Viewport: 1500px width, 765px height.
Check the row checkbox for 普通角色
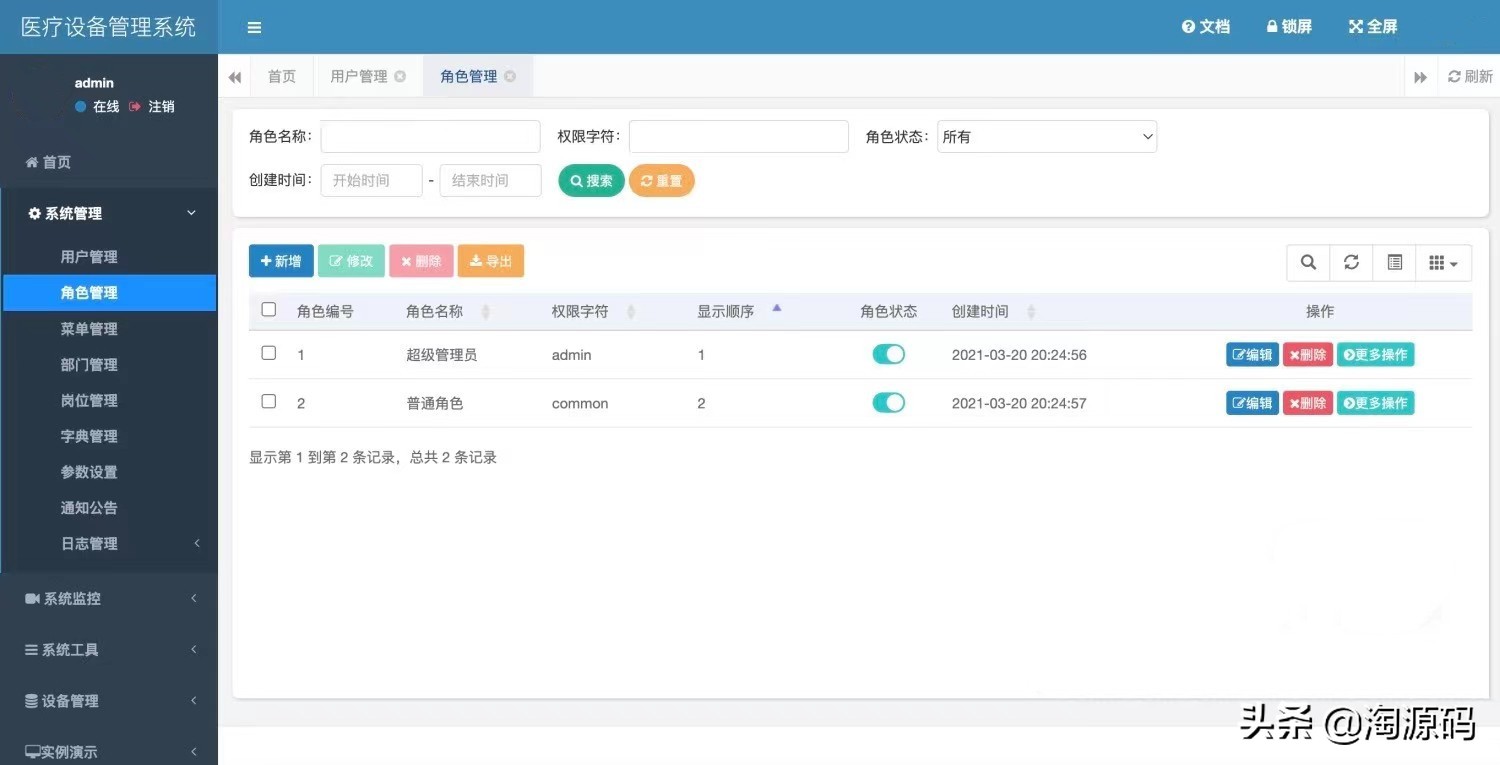[268, 401]
